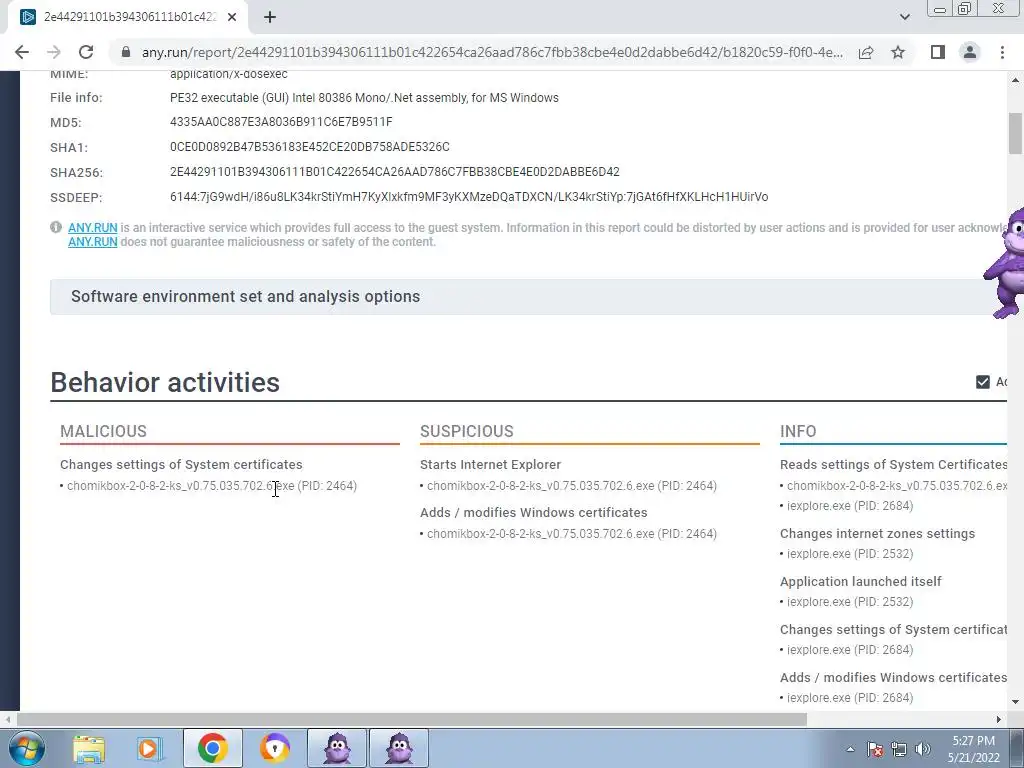Open the Chrome profile avatar
1024x768 pixels.
[970, 52]
